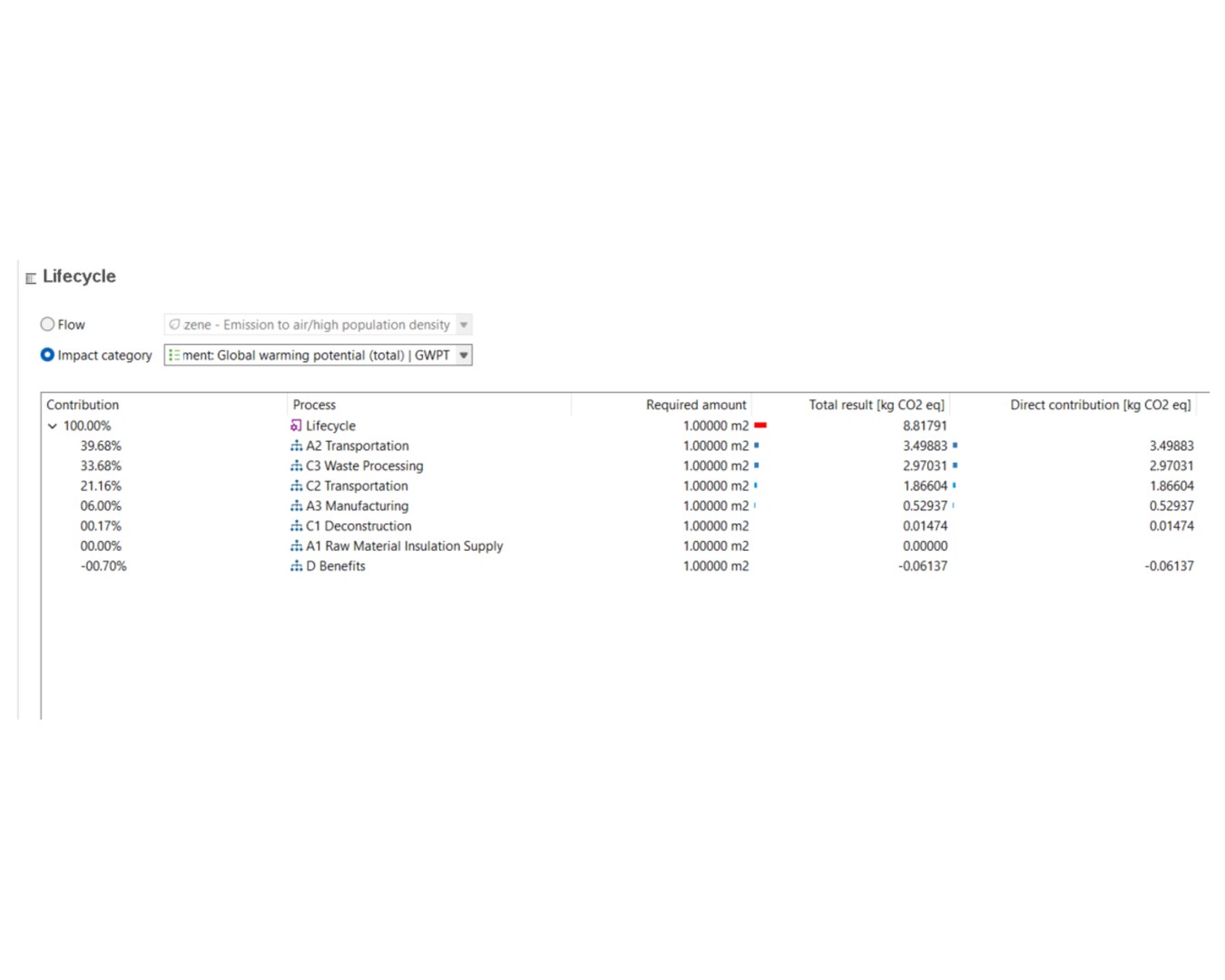Click the red bar in Lifecycle row
Screen dimensions: 1225x980
(x=760, y=426)
